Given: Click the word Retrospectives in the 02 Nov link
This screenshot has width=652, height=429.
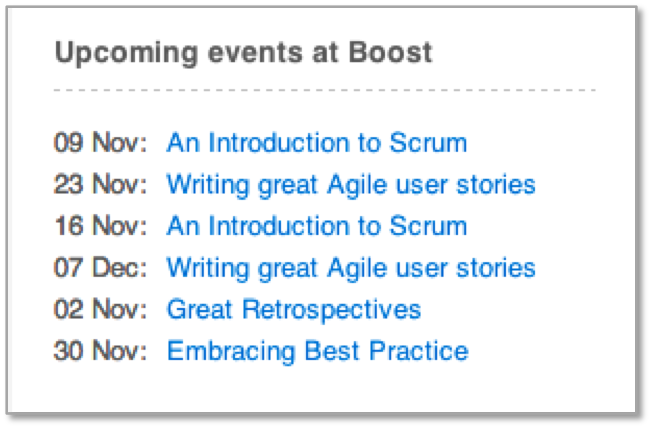Looking at the screenshot, I should coord(332,310).
